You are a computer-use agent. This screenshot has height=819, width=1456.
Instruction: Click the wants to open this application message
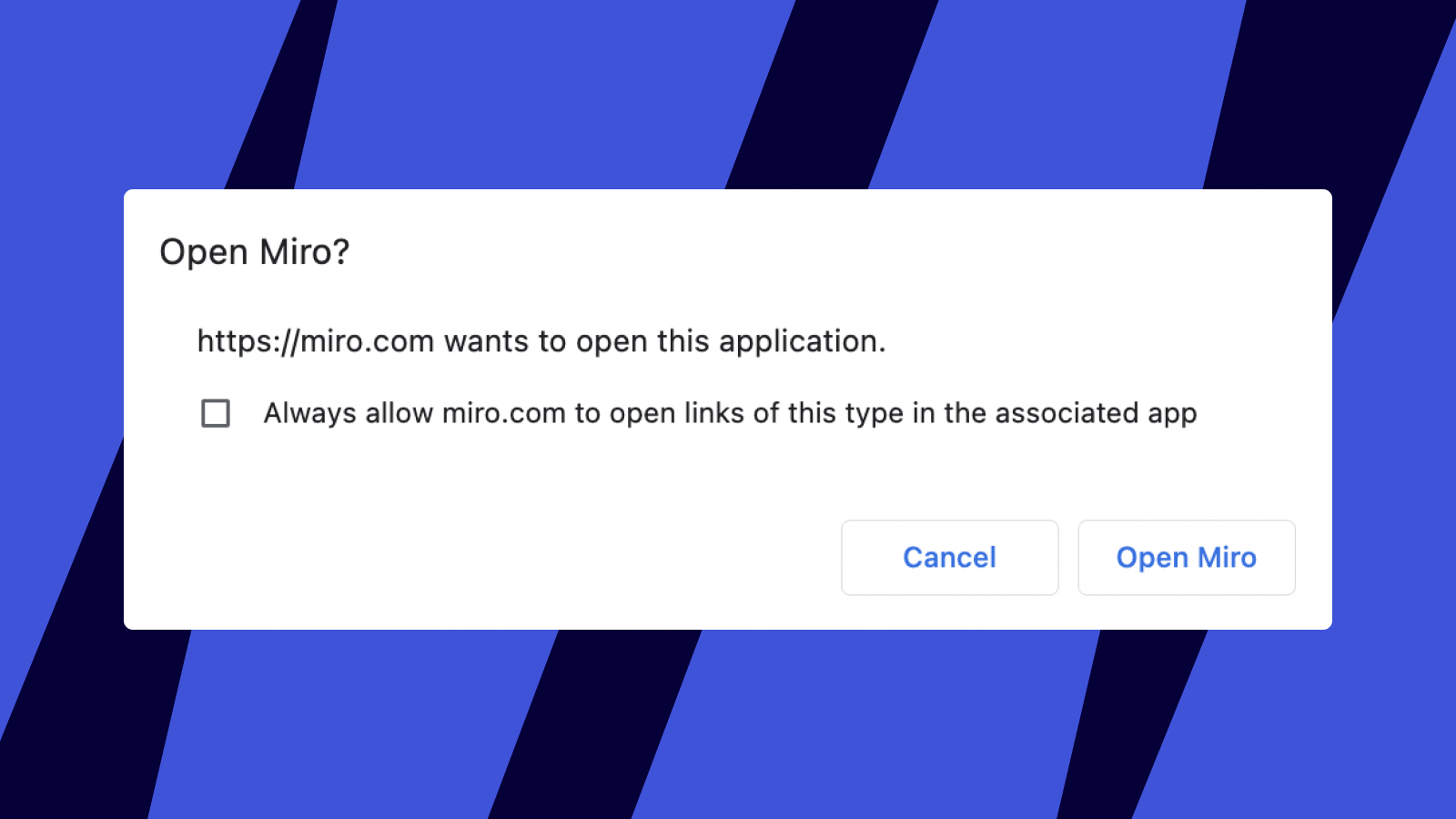[541, 341]
